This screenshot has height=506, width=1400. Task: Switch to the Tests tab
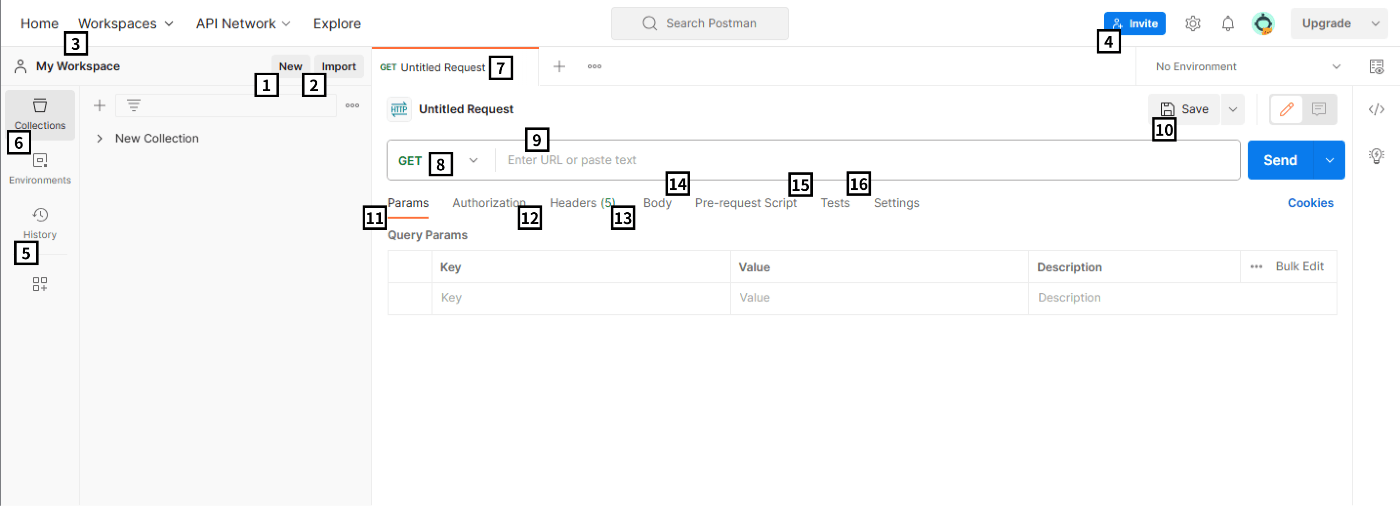point(835,203)
